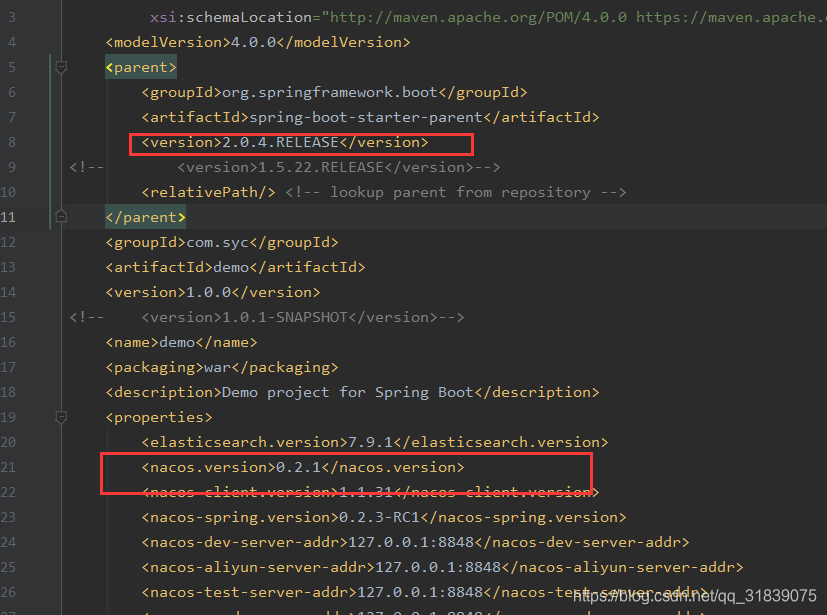Click the opening properties tag

[x=159, y=417]
